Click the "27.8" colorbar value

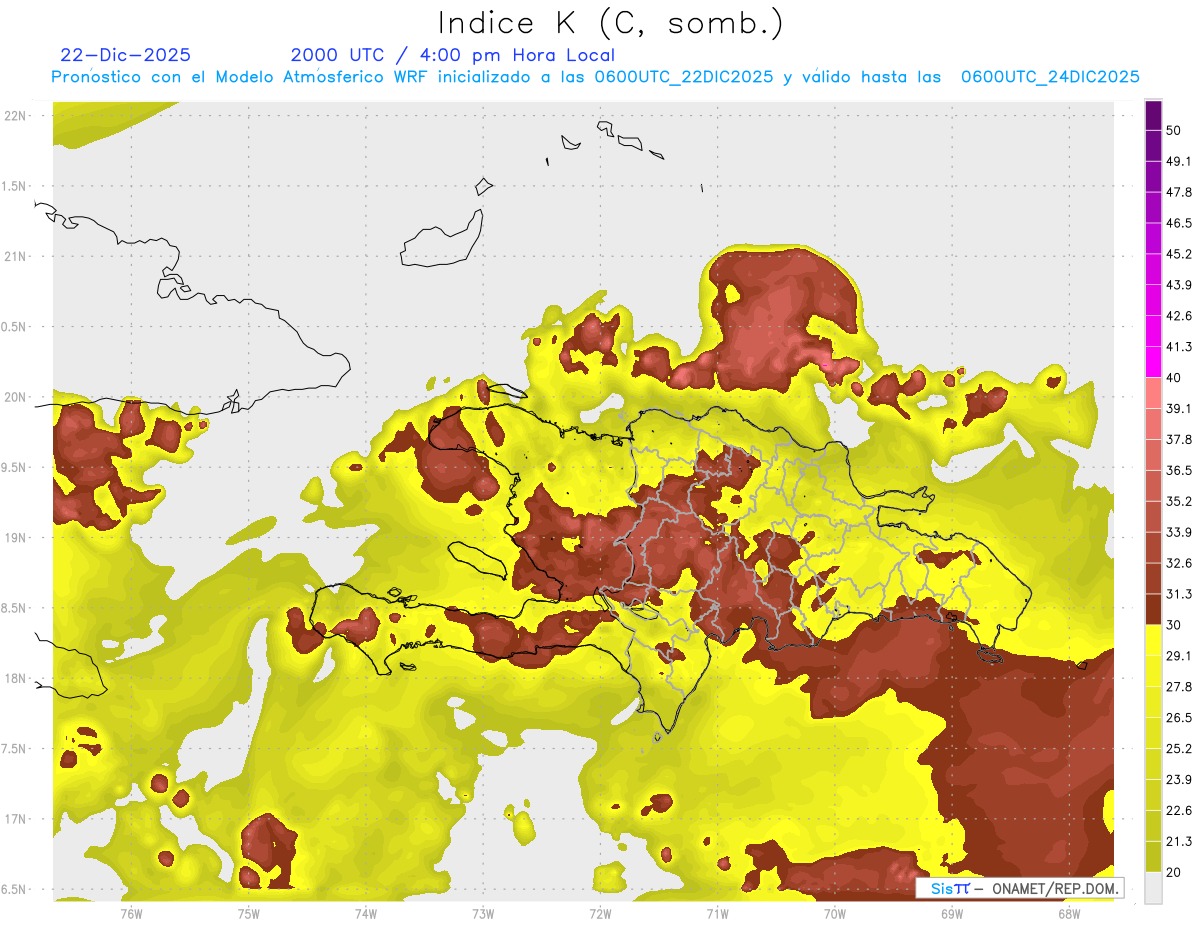(1179, 687)
